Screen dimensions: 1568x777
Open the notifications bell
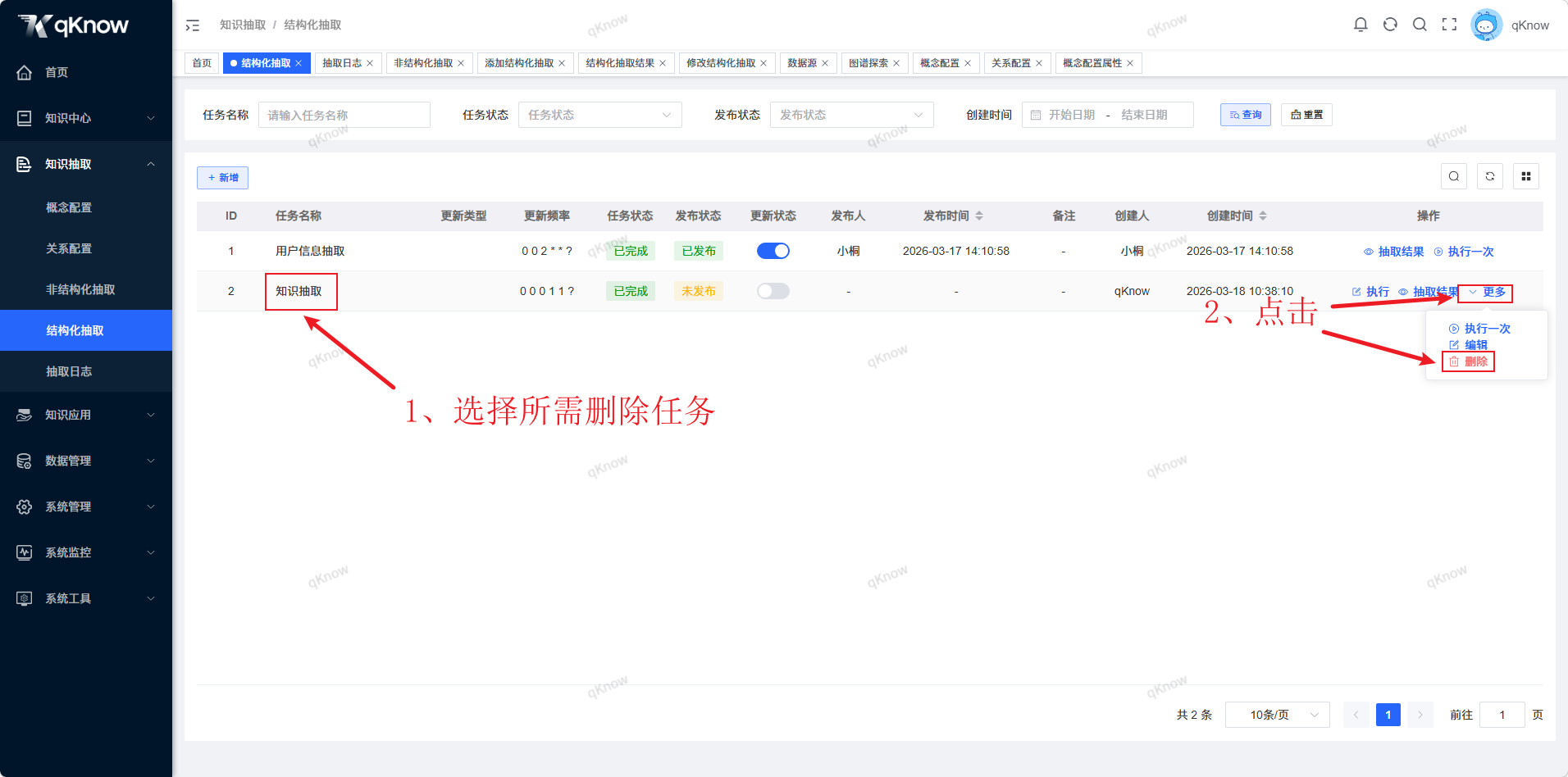(x=1361, y=25)
